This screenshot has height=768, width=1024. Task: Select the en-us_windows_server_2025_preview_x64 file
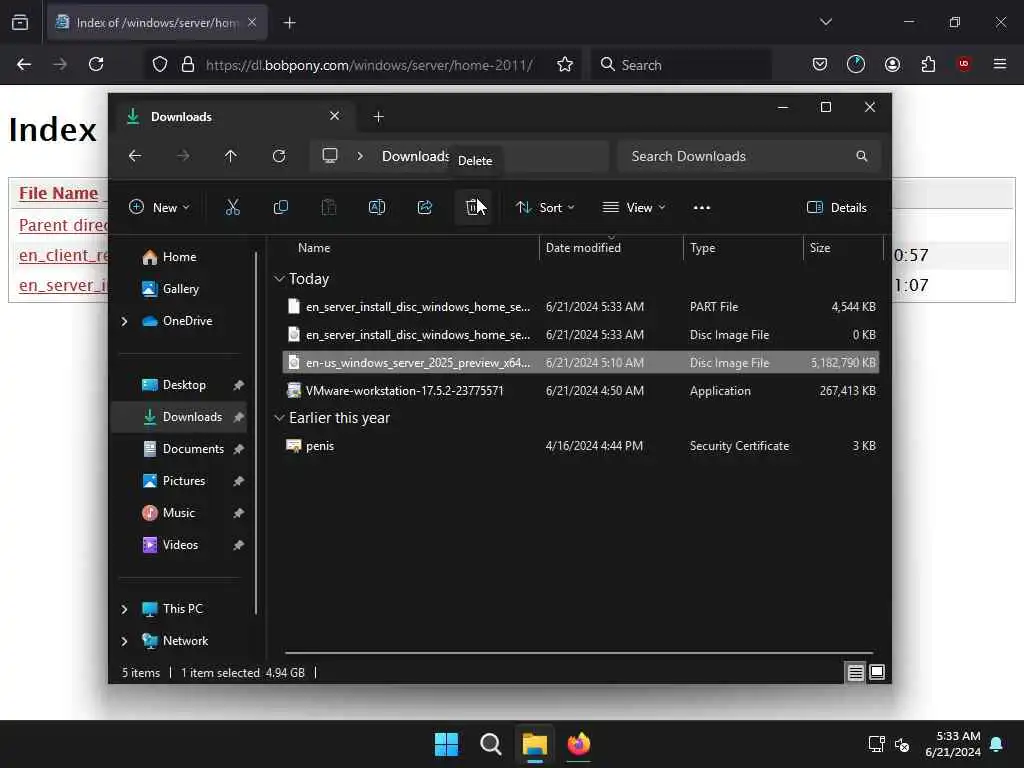tap(581, 362)
